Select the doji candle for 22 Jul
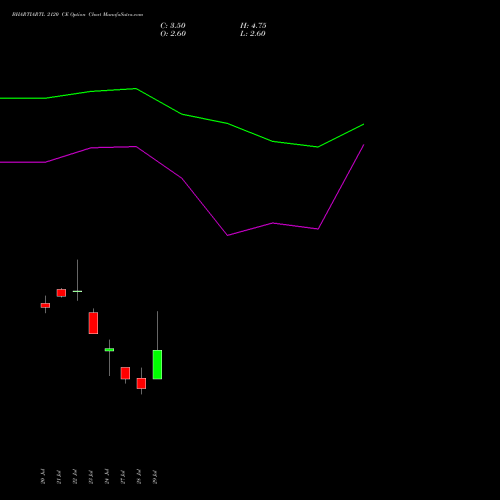Image resolution: width=500 pixels, height=500 pixels. [77, 291]
